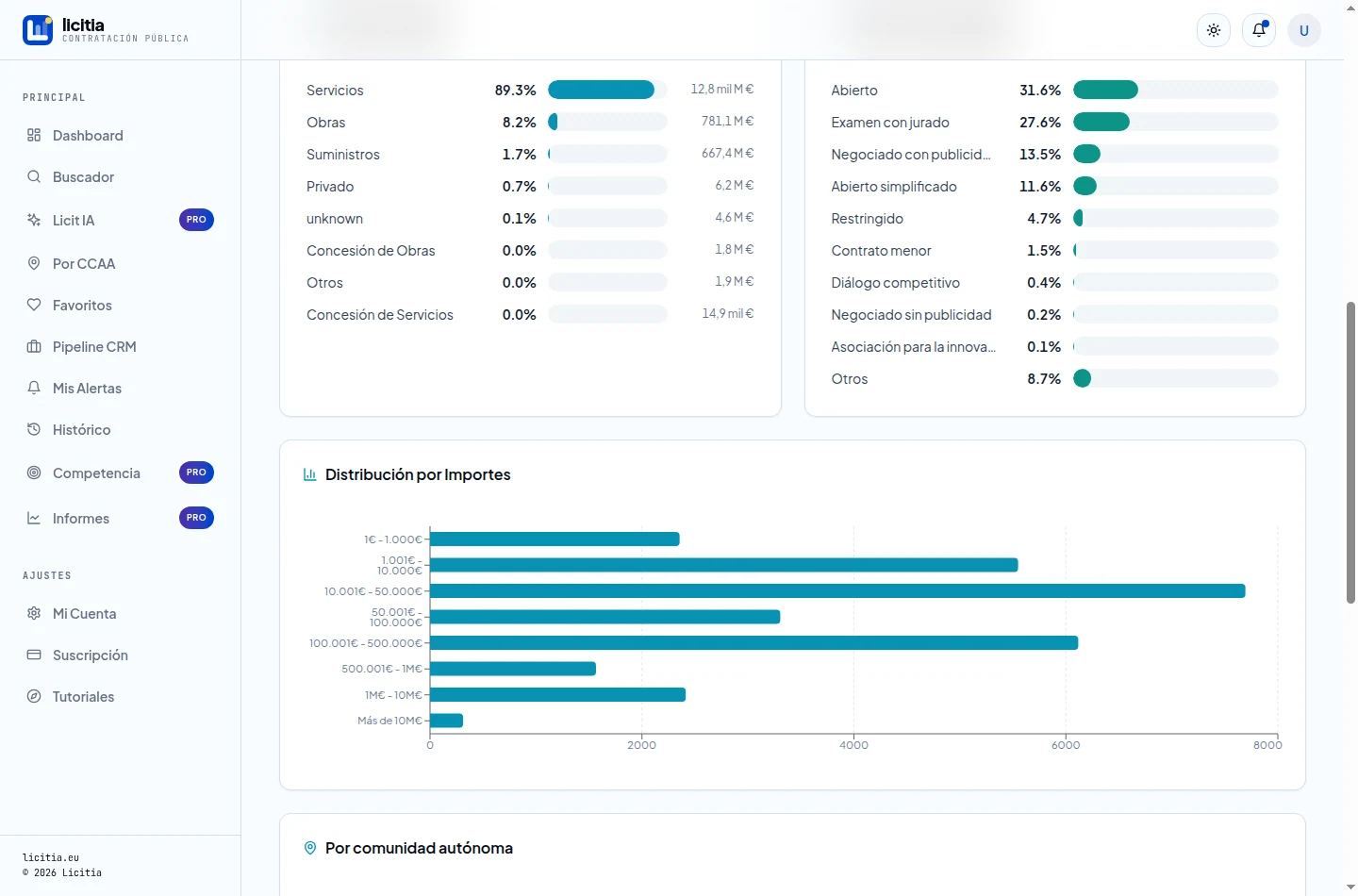Go to Mis Alertas
Viewport: 1358px width, 896px height.
[x=121, y=388]
